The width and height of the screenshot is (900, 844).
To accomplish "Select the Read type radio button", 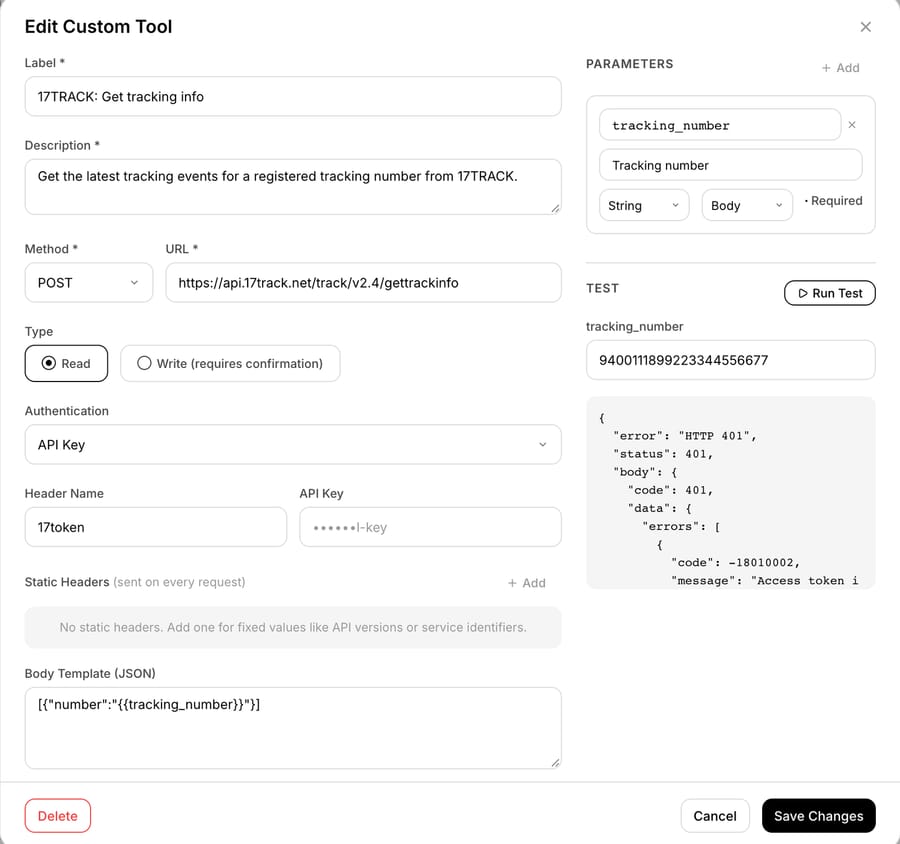I will [66, 363].
